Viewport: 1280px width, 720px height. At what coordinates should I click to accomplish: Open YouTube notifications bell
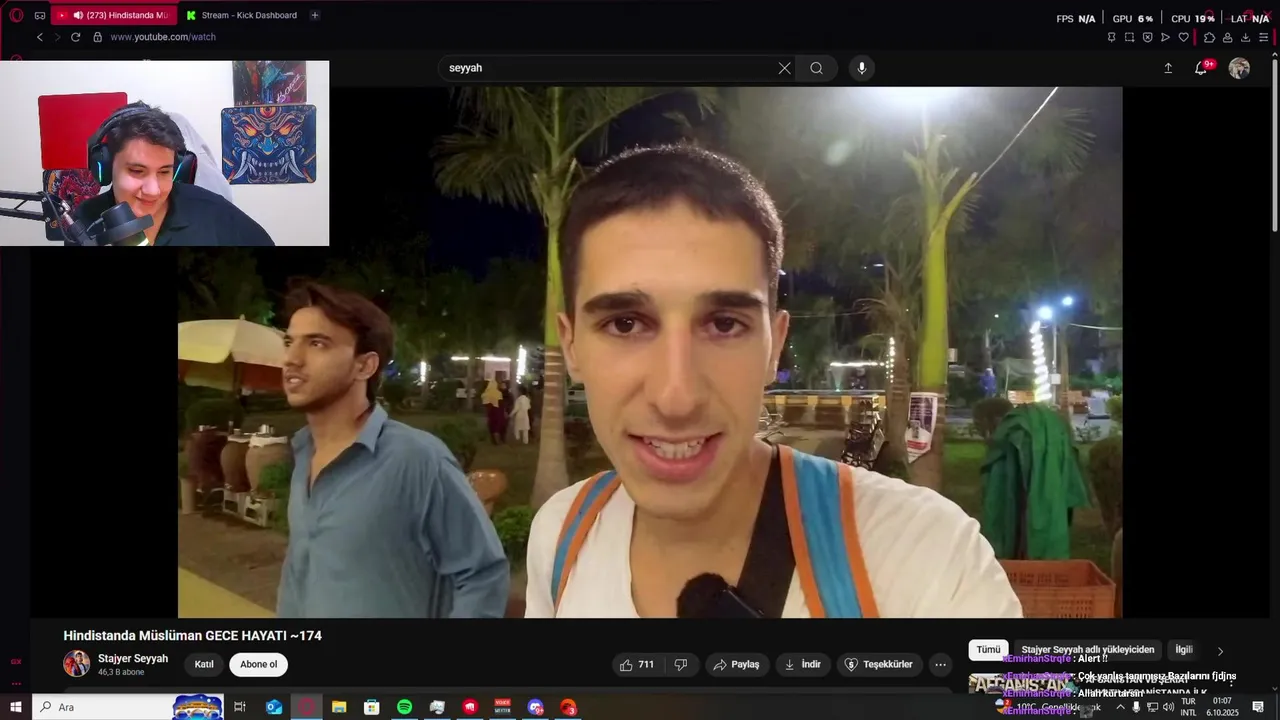[1201, 68]
